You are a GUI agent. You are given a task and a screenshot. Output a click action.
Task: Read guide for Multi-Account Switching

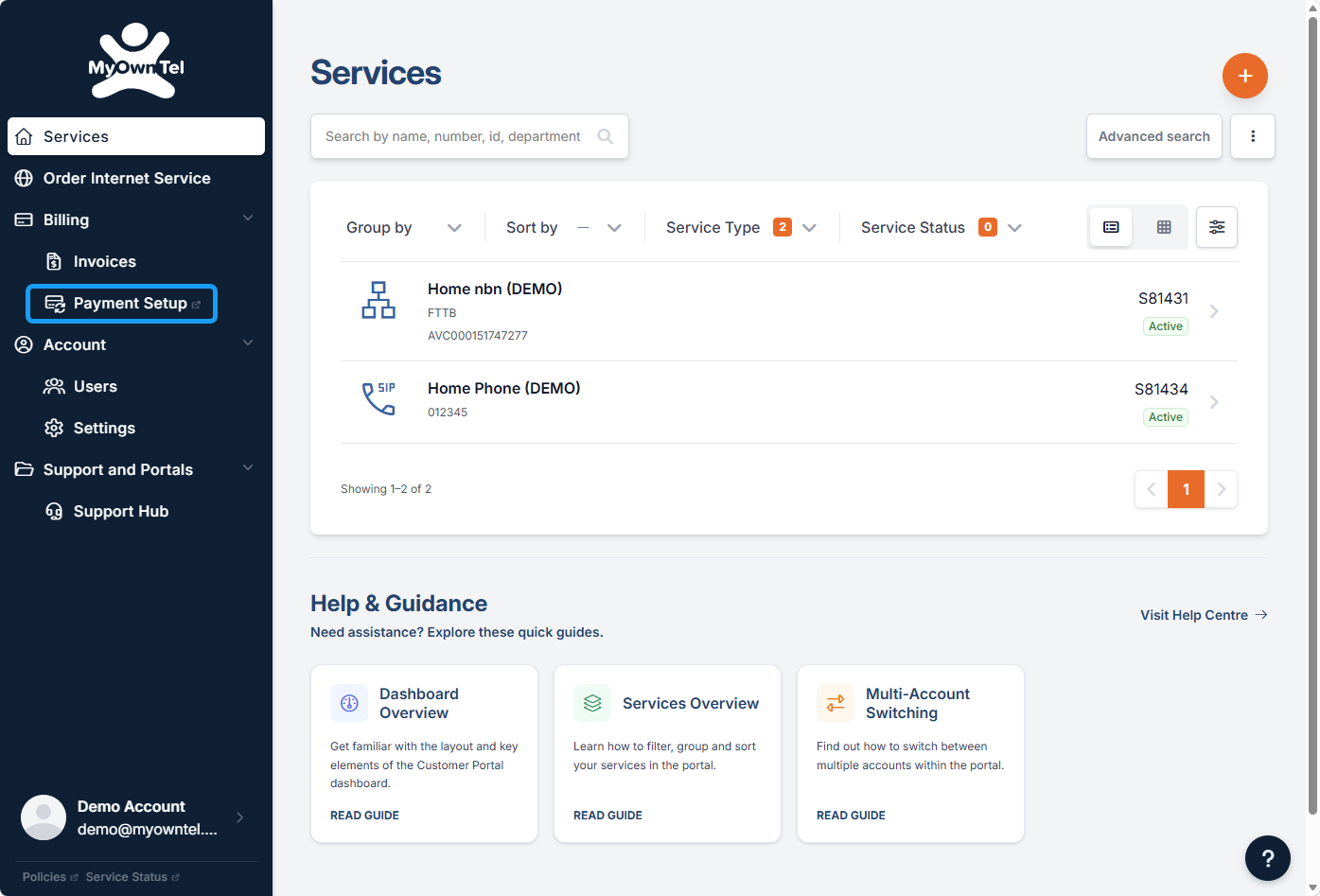(851, 816)
